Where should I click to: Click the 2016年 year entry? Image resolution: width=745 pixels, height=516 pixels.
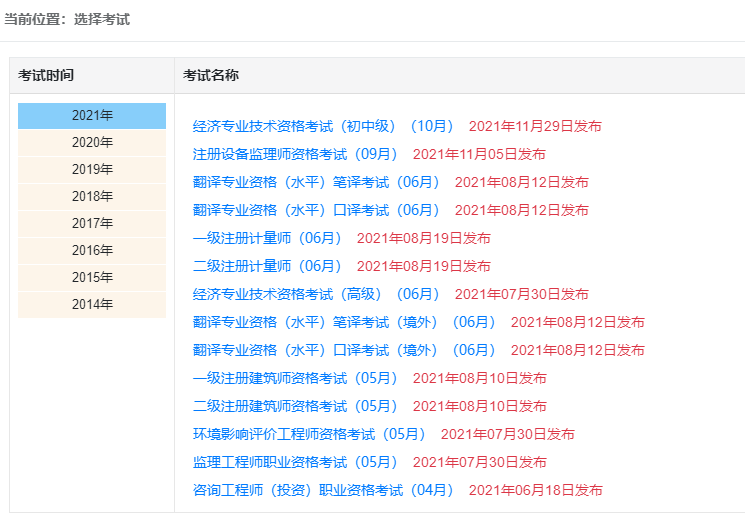pyautogui.click(x=92, y=250)
